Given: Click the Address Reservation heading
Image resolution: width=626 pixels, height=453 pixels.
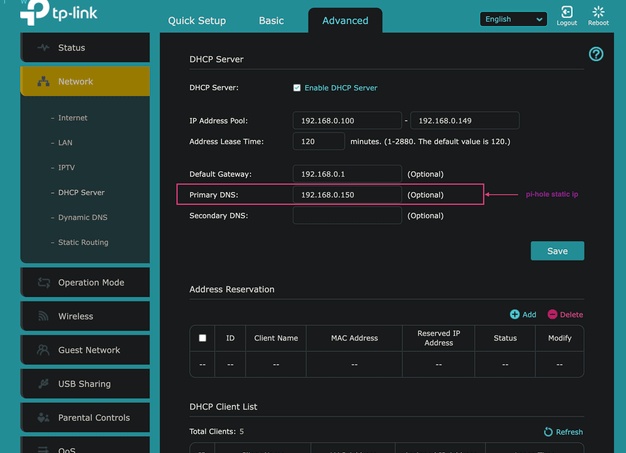Looking at the screenshot, I should pyautogui.click(x=232, y=289).
